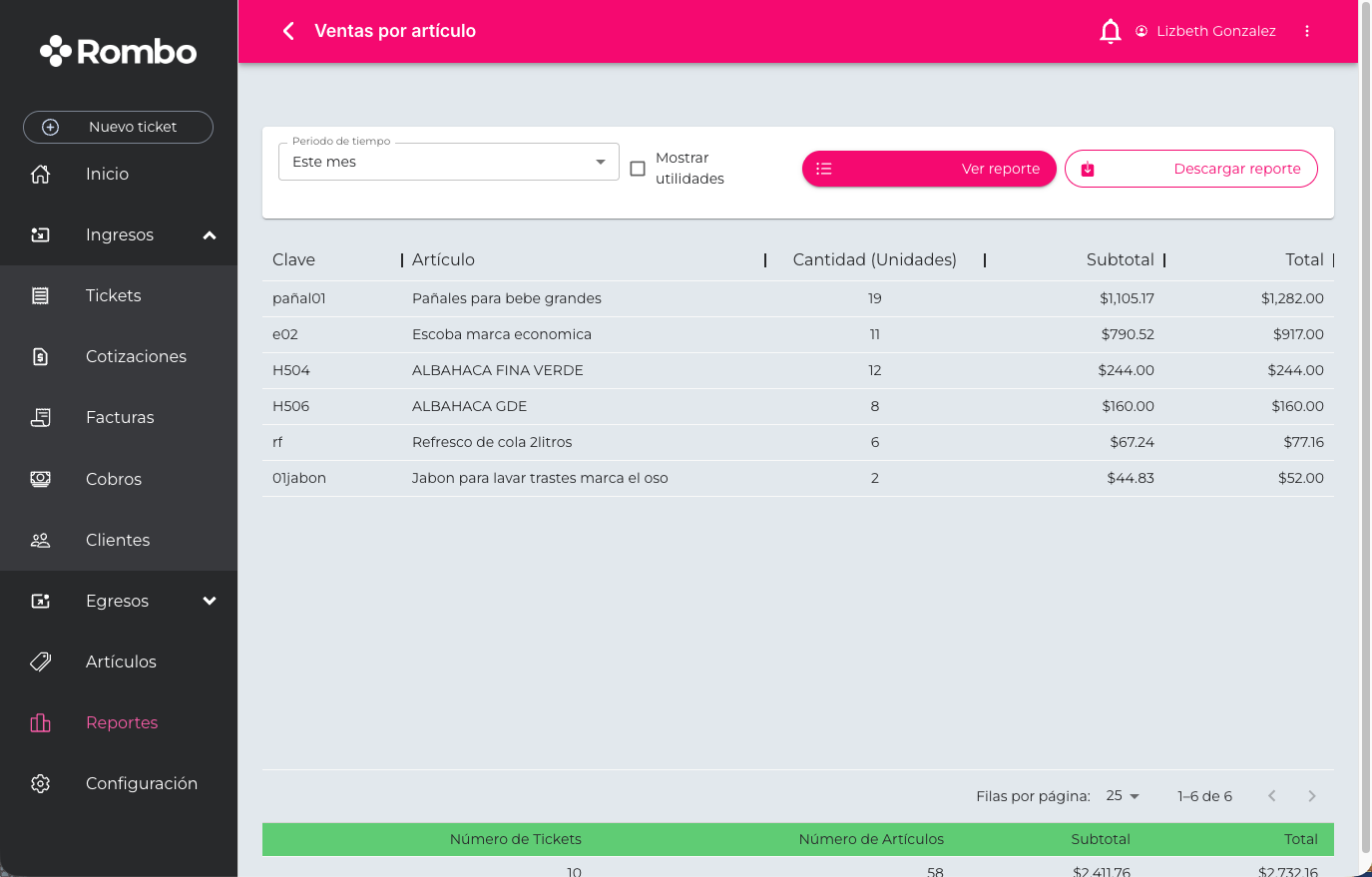Viewport: 1372px width, 877px height.
Task: Create a Nuevo ticket
Action: (x=118, y=127)
